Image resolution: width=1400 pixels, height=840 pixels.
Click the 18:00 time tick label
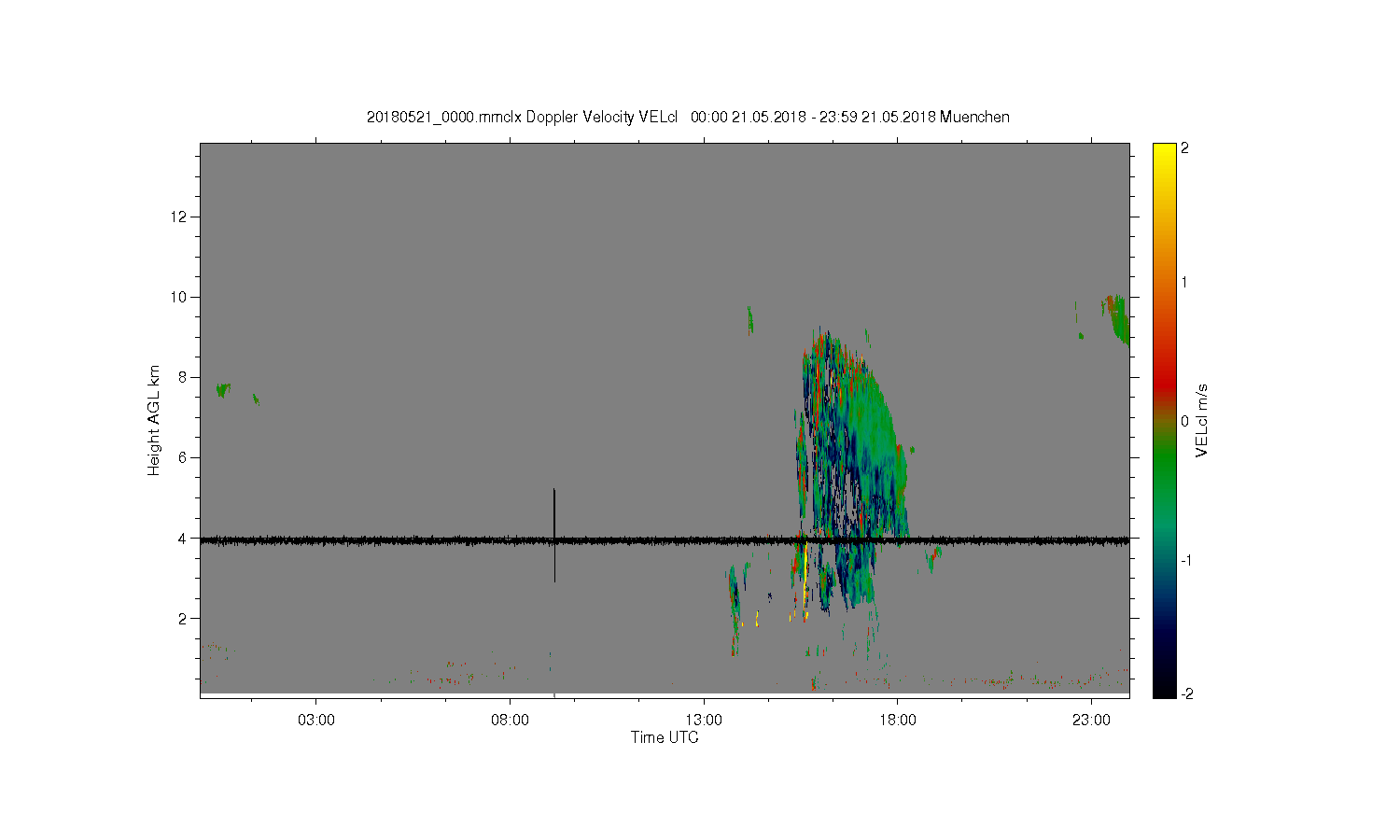(x=898, y=721)
